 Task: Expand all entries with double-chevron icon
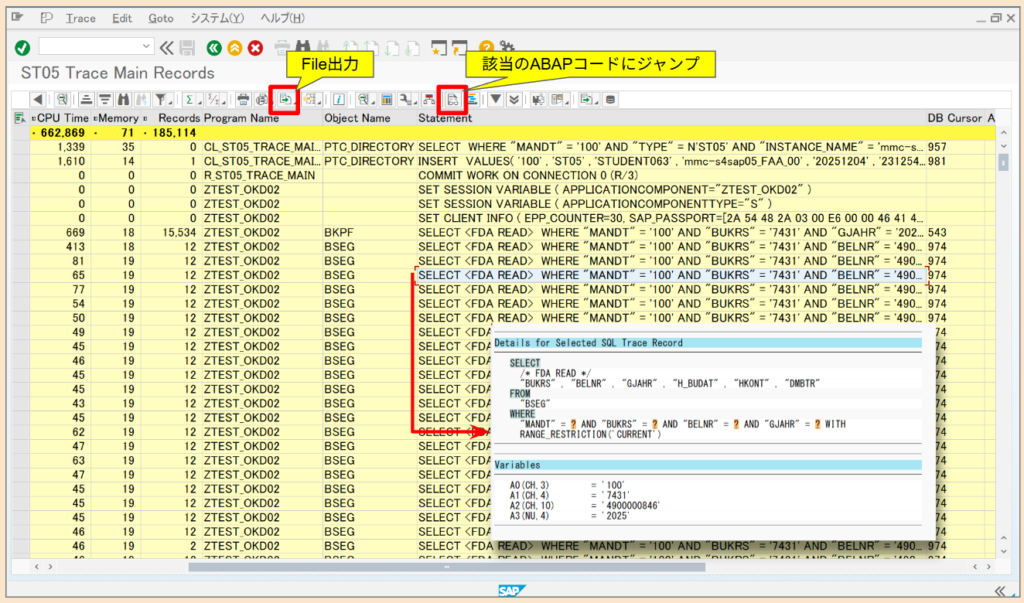513,99
